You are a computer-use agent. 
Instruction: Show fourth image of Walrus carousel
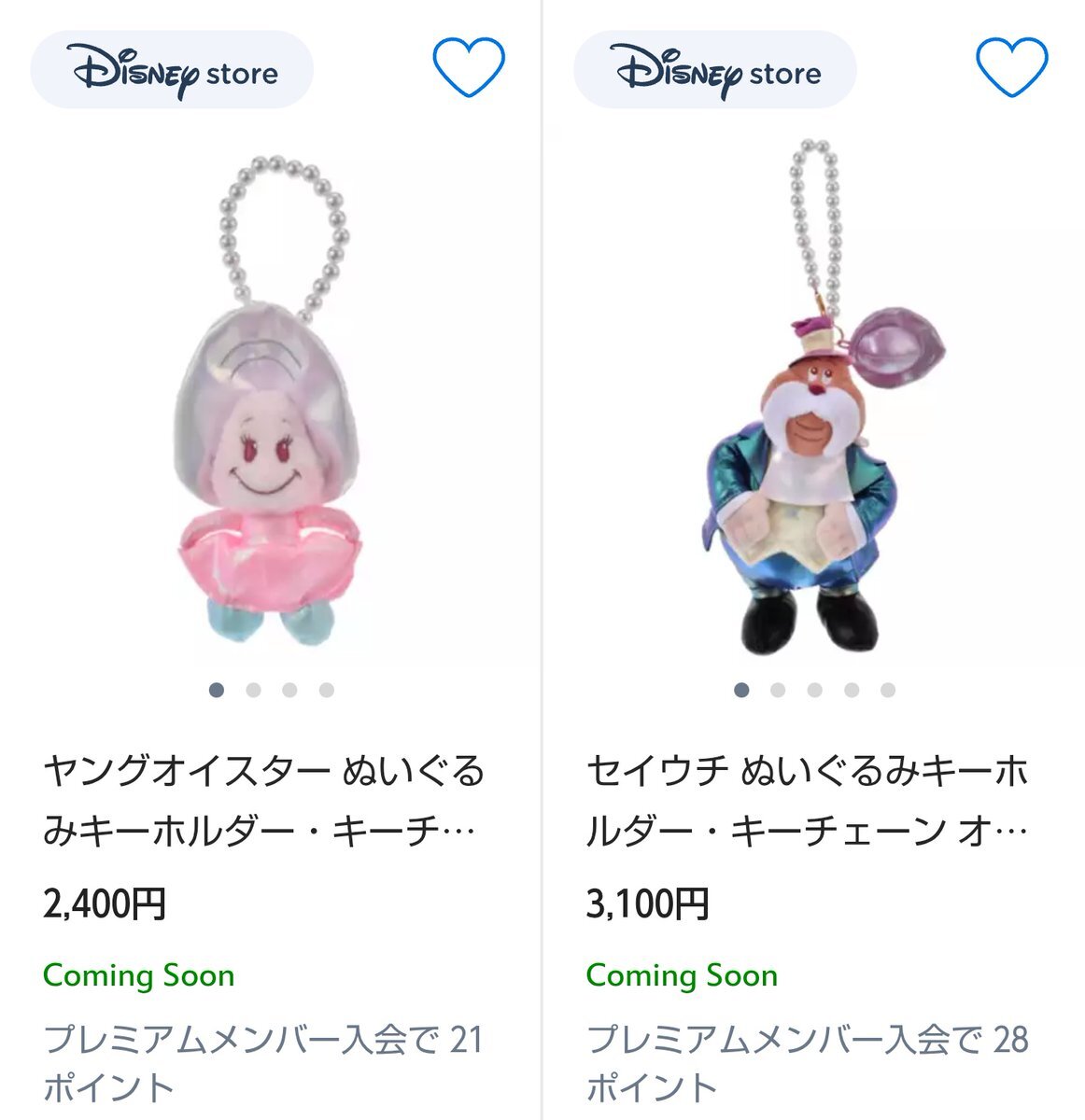pyautogui.click(x=851, y=691)
